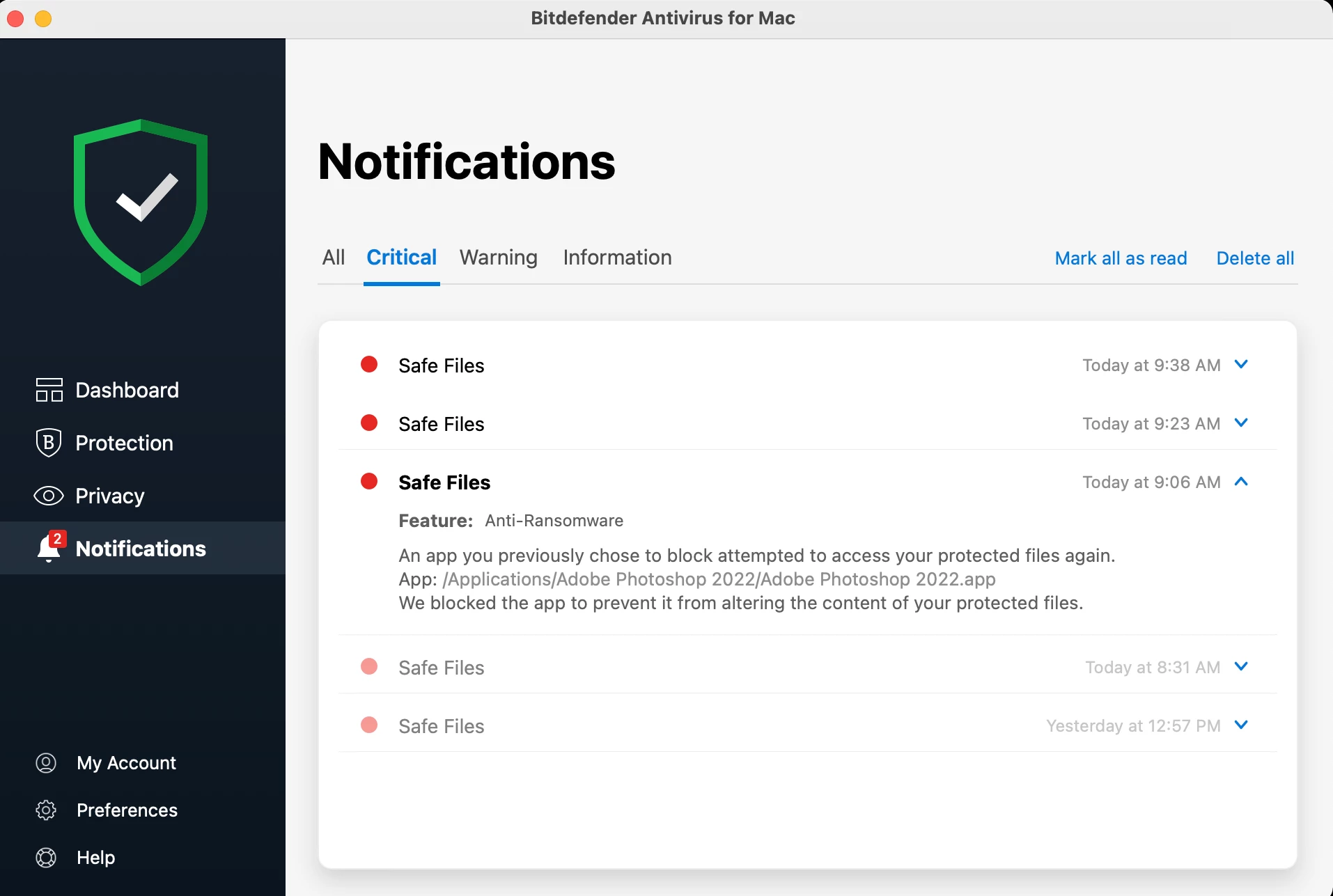Click the My Account person icon
The image size is (1333, 896).
[x=46, y=763]
